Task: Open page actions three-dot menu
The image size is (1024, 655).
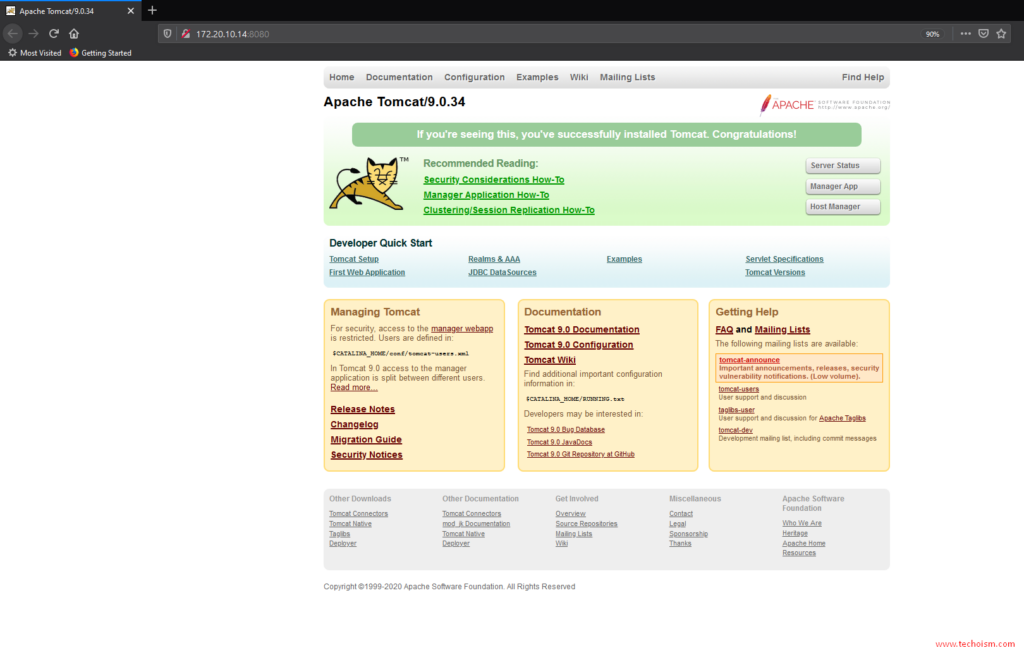Action: pos(965,33)
